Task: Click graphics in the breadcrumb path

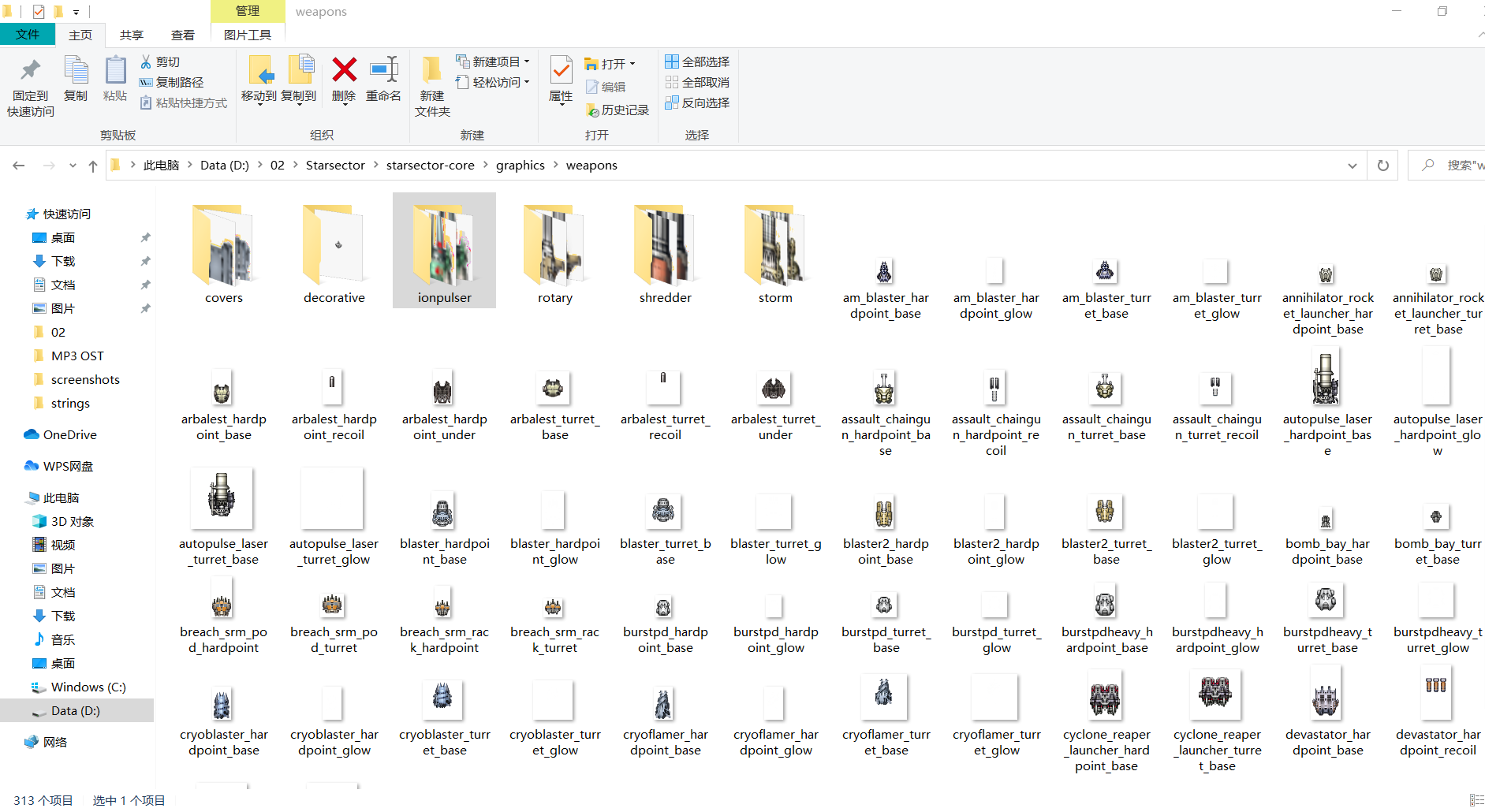Action: 520,166
